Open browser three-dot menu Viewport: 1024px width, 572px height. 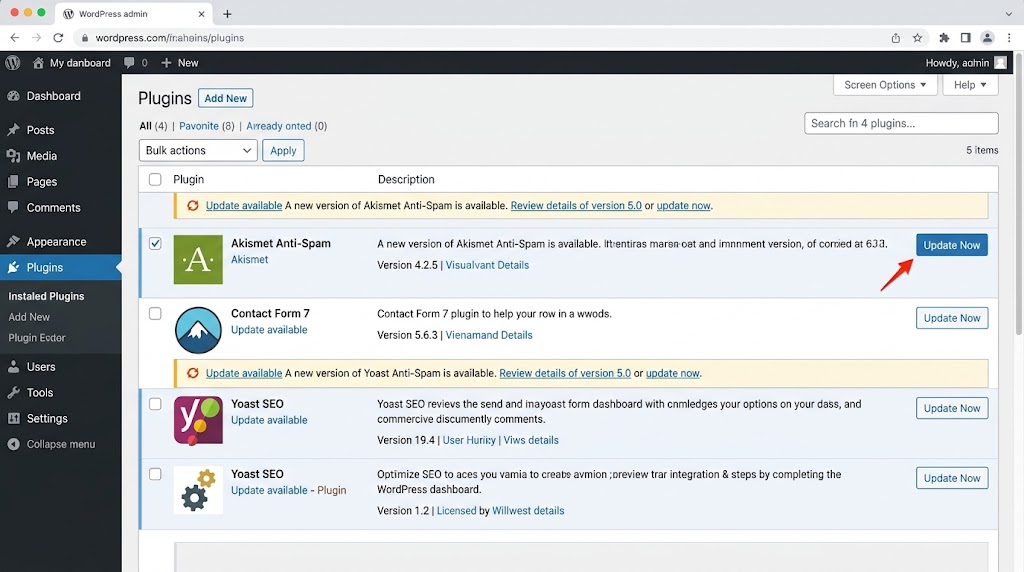pos(1009,38)
